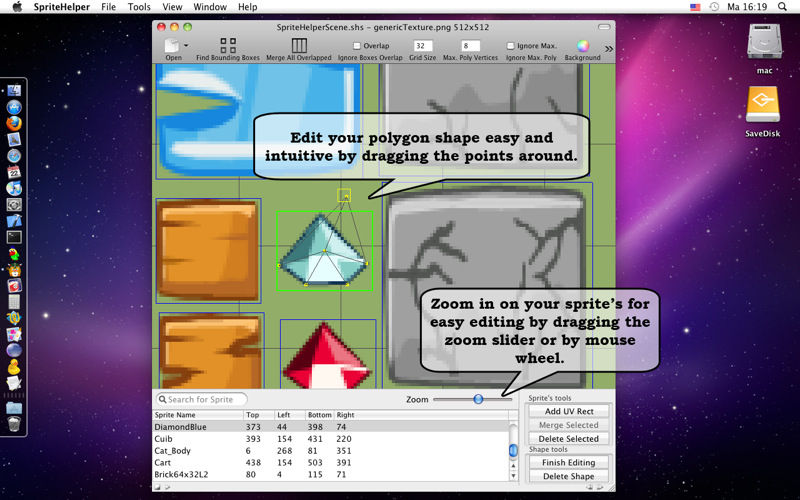Image resolution: width=800 pixels, height=500 pixels.
Task: Open Finder from the dock
Action: point(14,91)
